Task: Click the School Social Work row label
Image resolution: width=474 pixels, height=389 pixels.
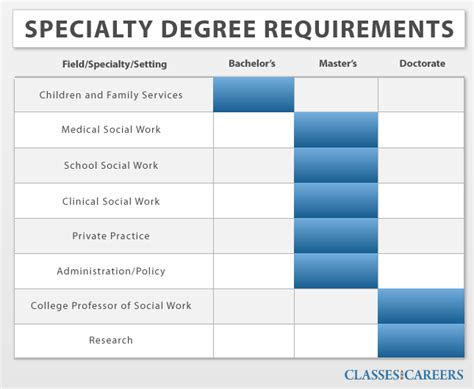Action: [111, 165]
